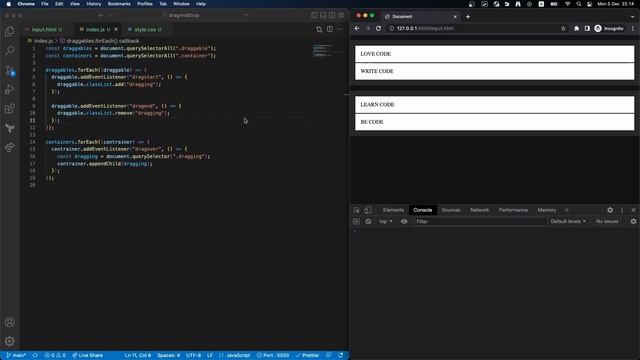The width and height of the screenshot is (640, 360).
Task: Open Memory tab in DevTools
Action: (x=547, y=210)
